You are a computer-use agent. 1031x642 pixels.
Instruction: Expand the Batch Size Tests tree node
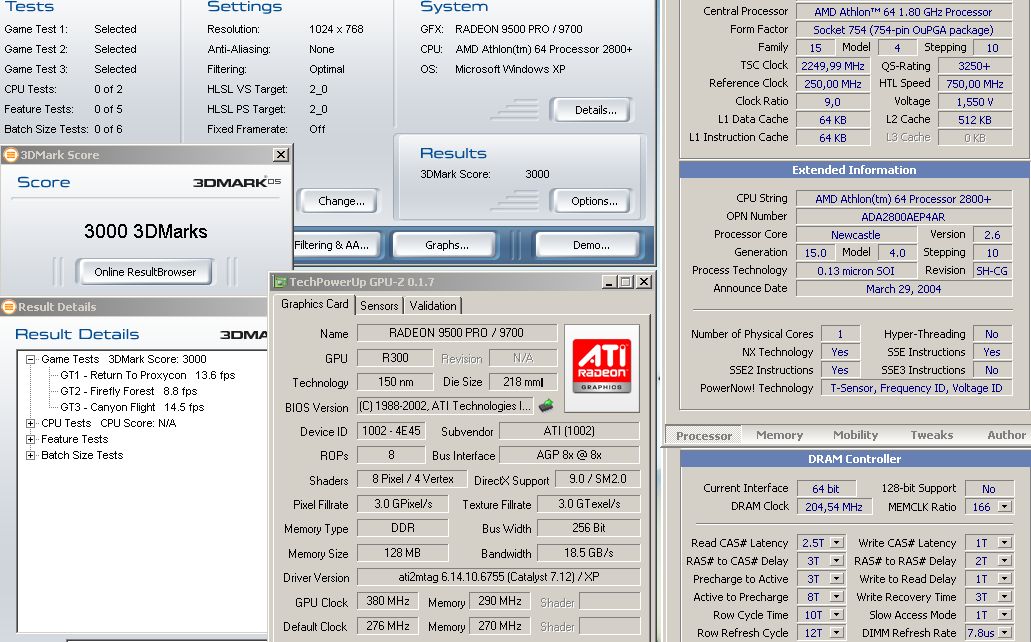[x=30, y=455]
